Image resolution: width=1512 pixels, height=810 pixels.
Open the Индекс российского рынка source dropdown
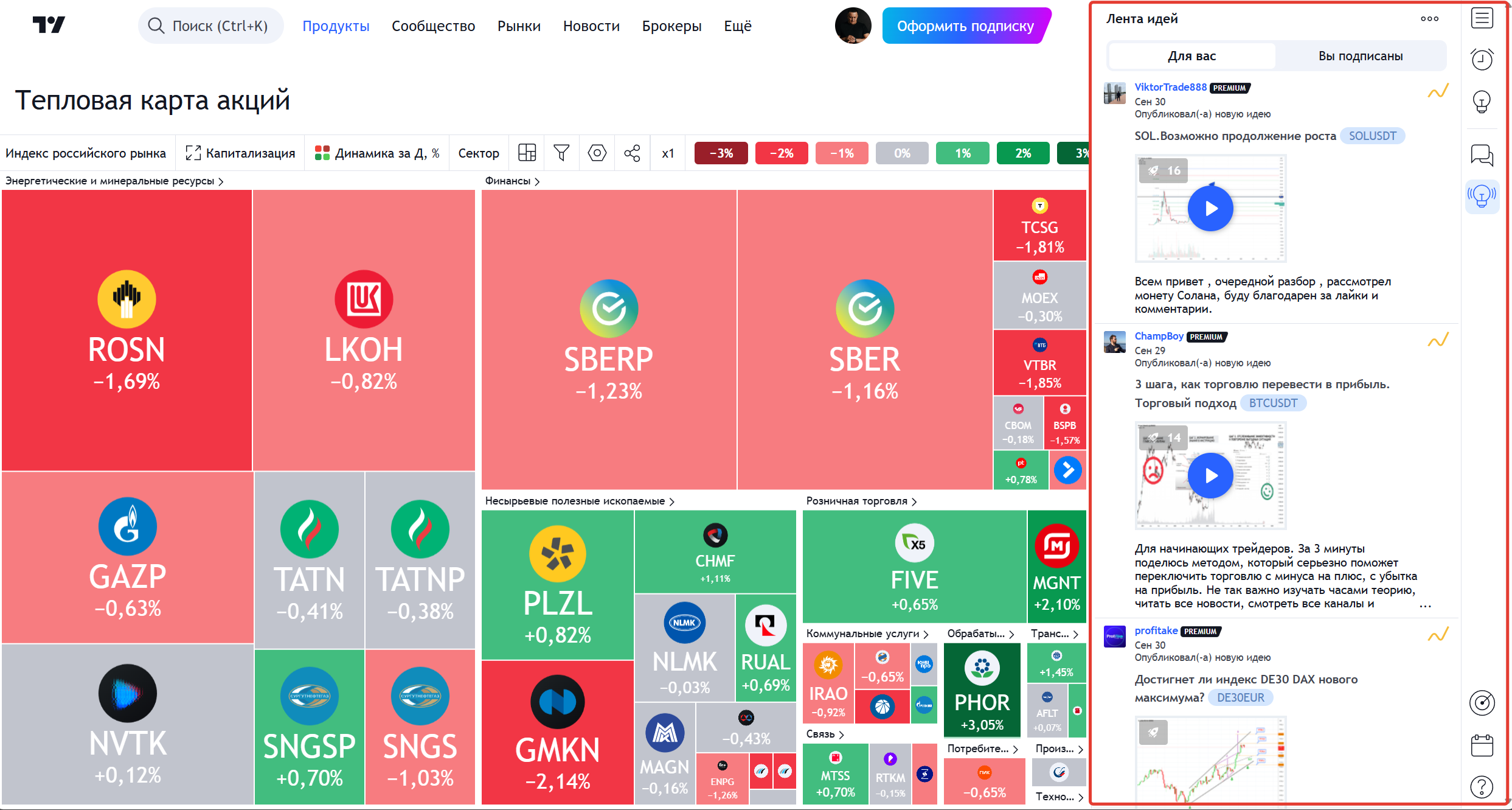pos(86,153)
